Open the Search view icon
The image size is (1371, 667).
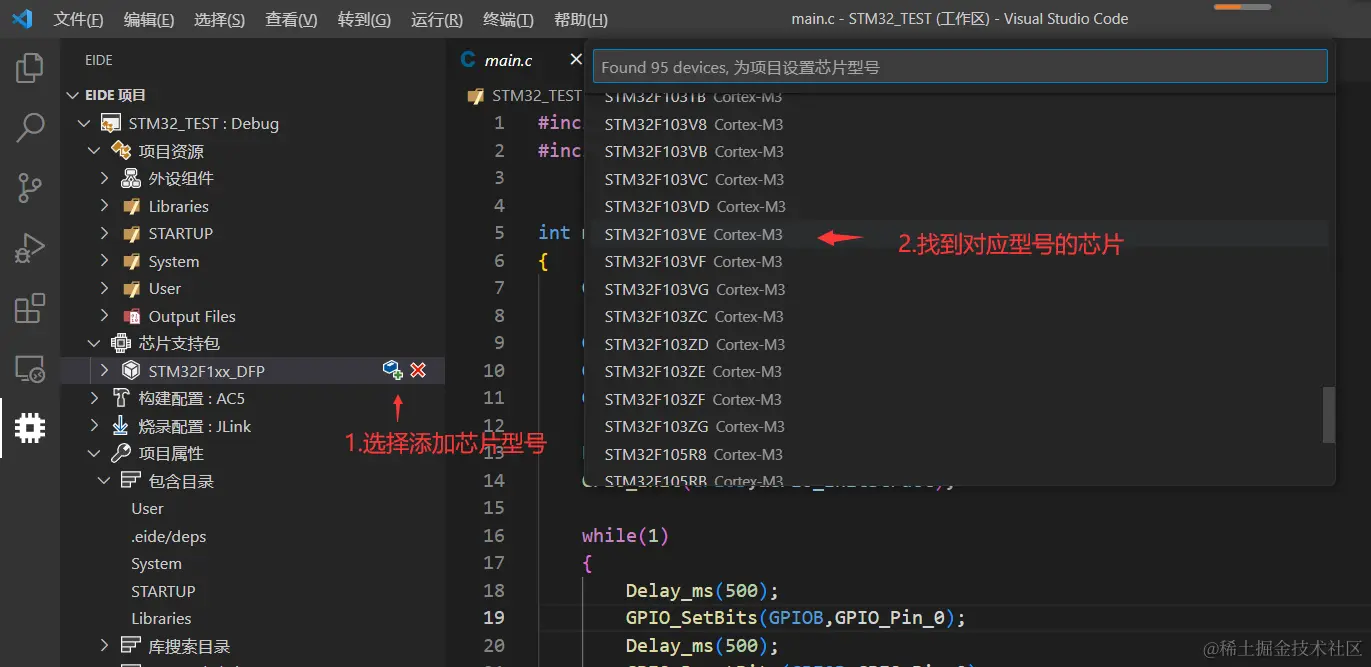pyautogui.click(x=30, y=128)
